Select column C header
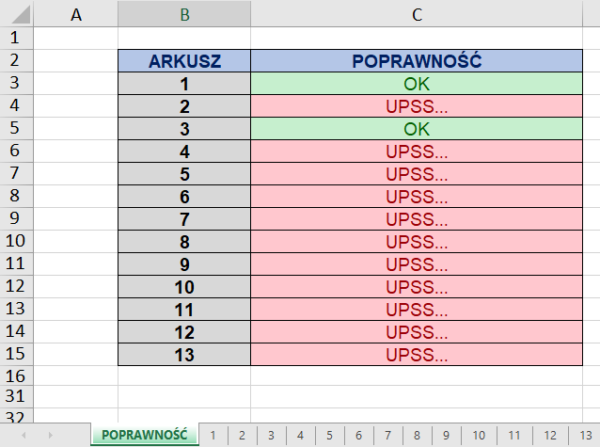Viewport: 600px width, 447px height. tap(416, 14)
